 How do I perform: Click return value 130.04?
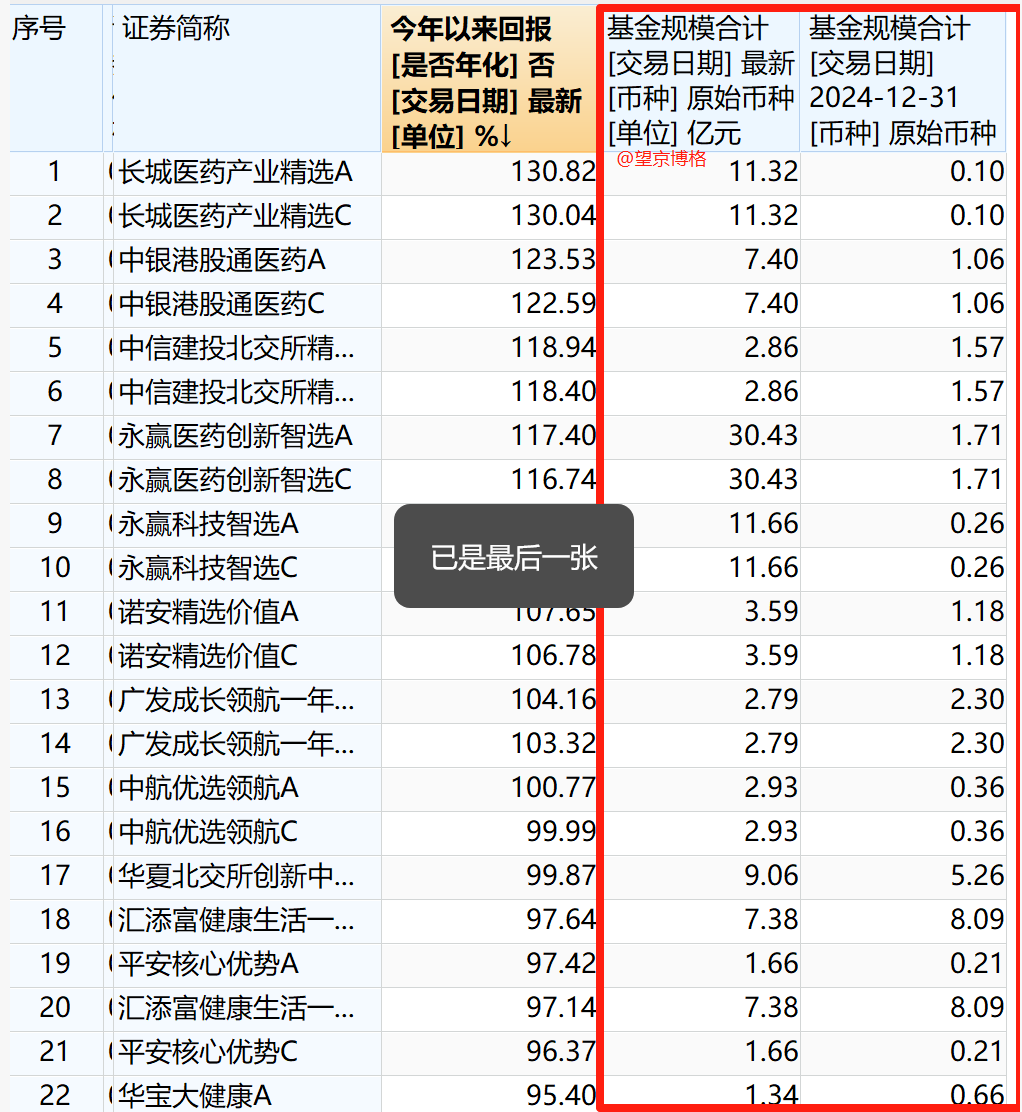(x=553, y=216)
